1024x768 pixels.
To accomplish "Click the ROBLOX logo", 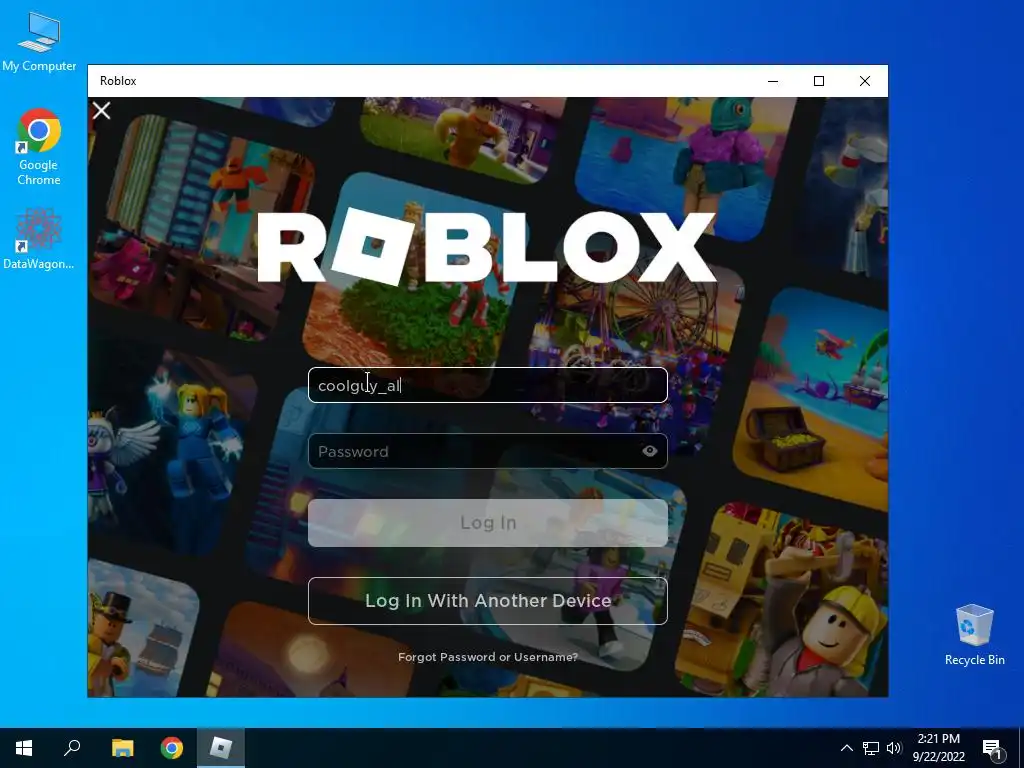I will coord(487,247).
